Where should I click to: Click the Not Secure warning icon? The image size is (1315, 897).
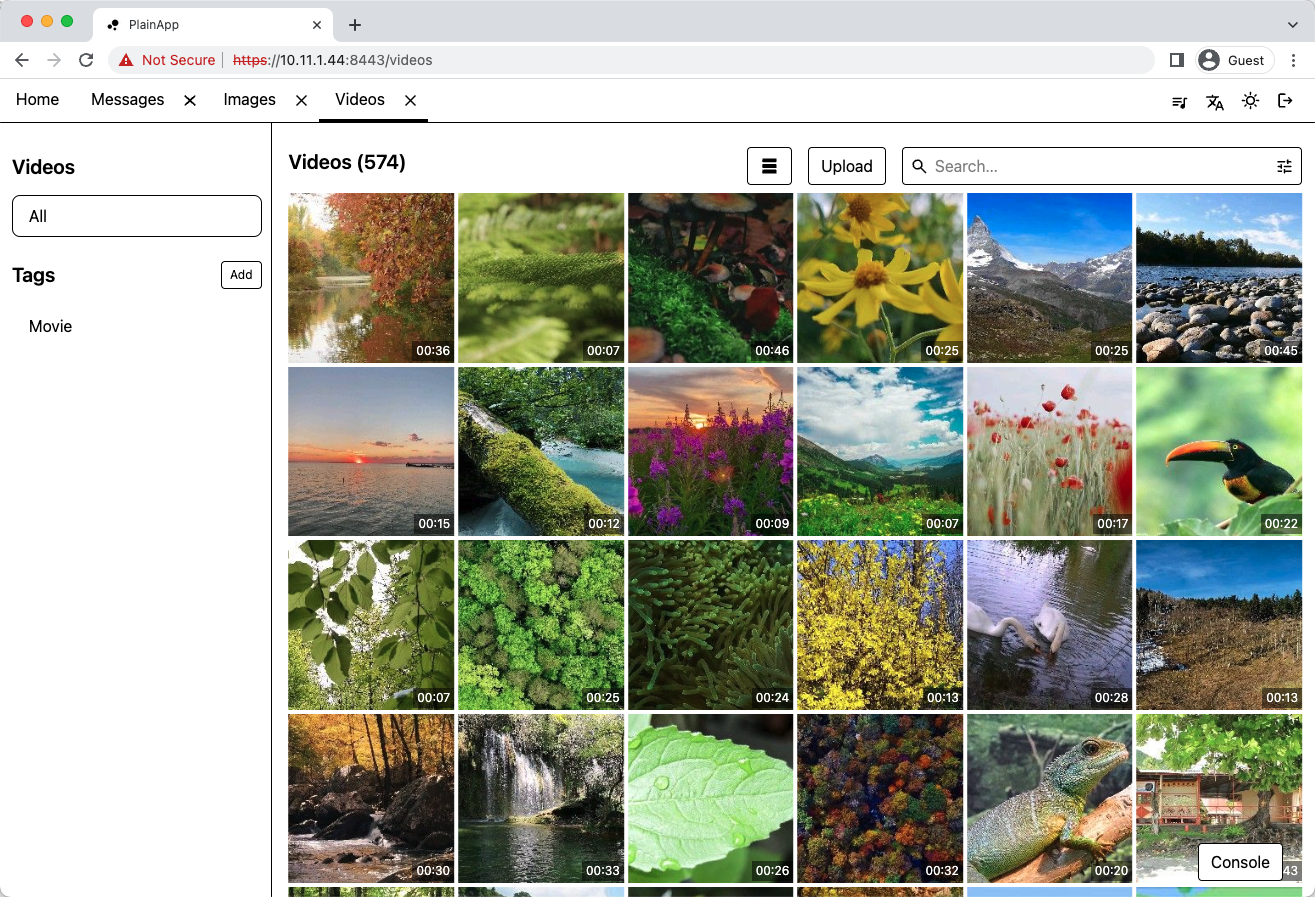[126, 60]
